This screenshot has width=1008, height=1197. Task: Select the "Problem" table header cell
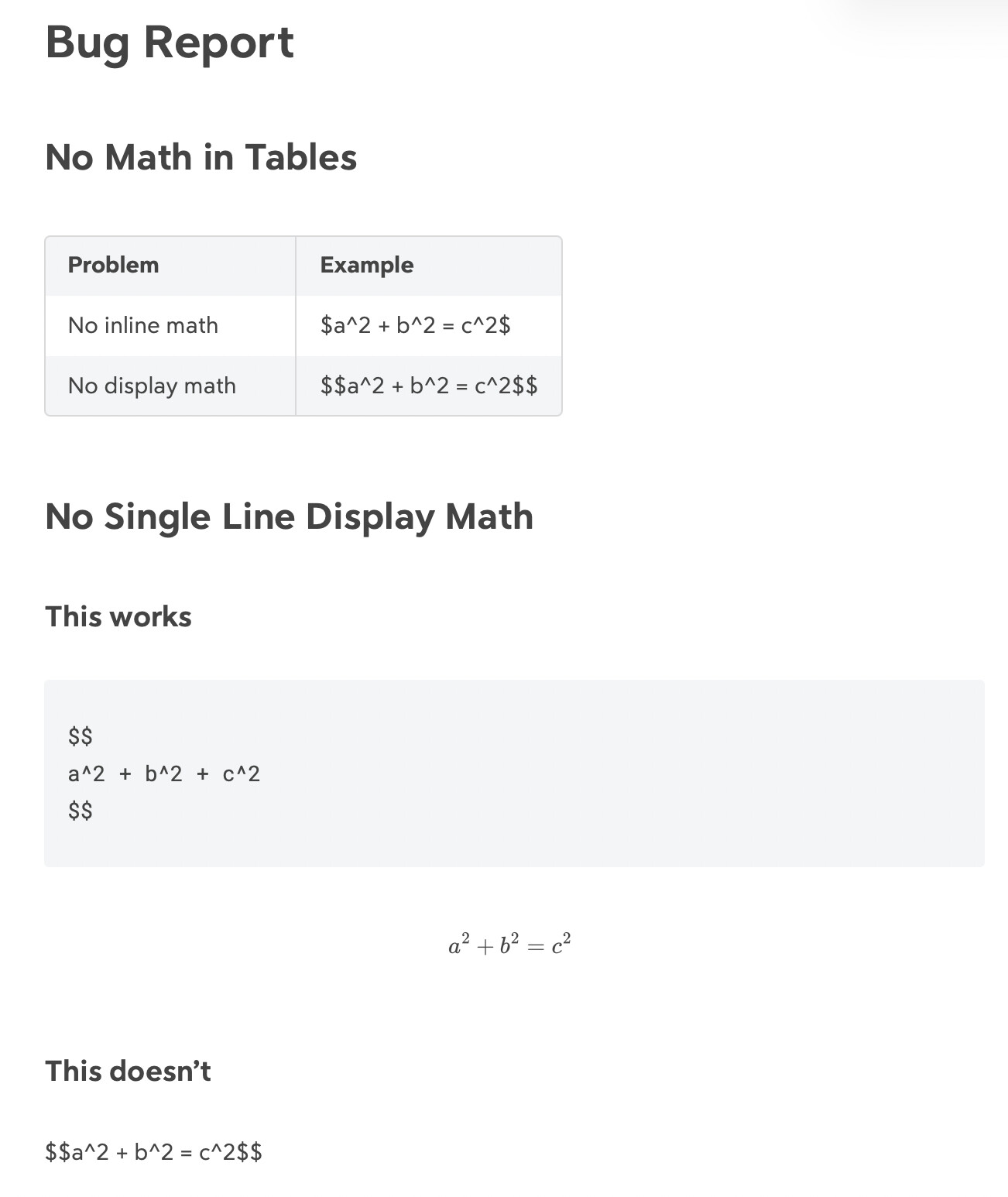(113, 265)
